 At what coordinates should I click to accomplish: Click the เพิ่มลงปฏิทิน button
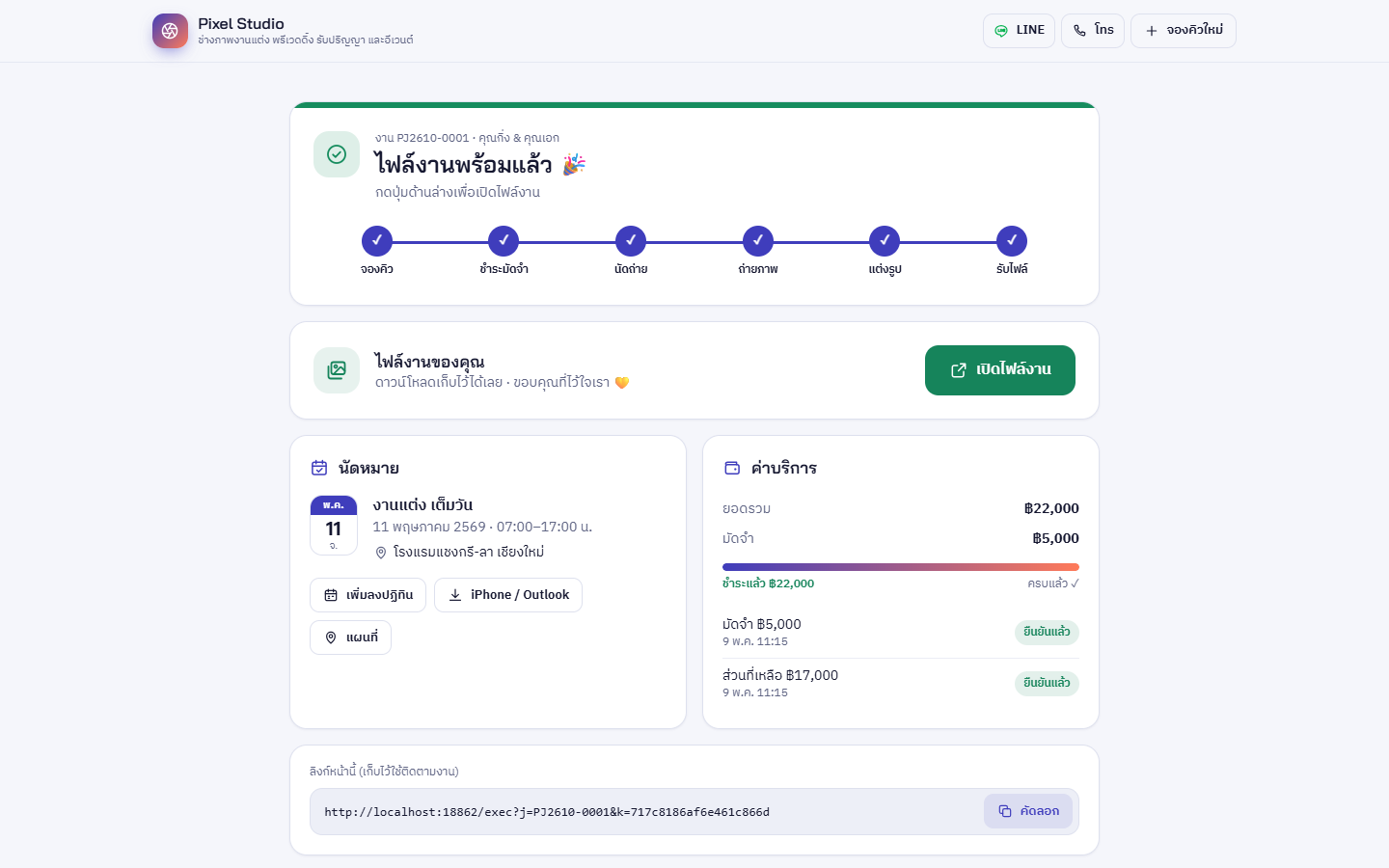368,595
